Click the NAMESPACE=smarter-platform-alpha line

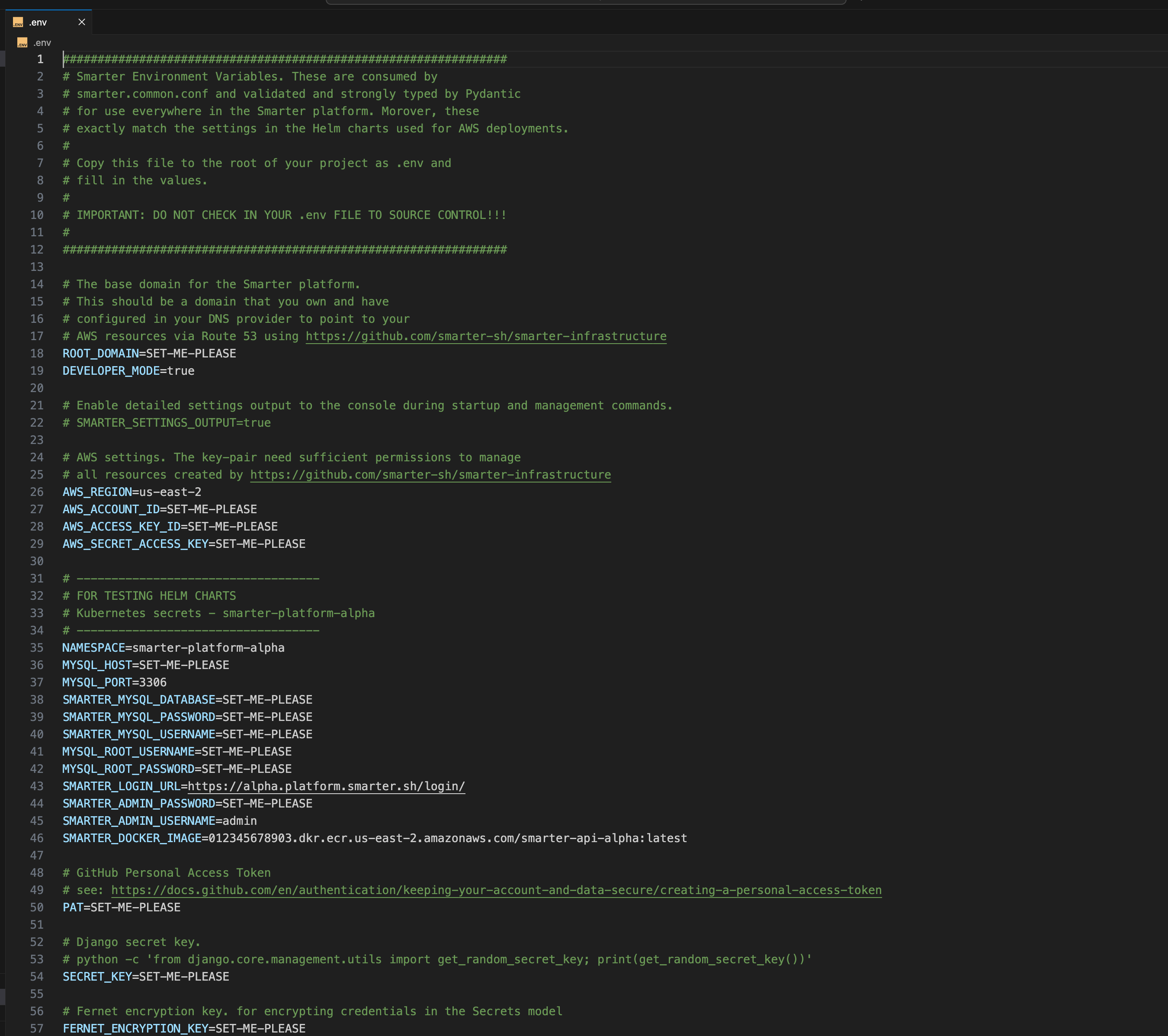(174, 648)
